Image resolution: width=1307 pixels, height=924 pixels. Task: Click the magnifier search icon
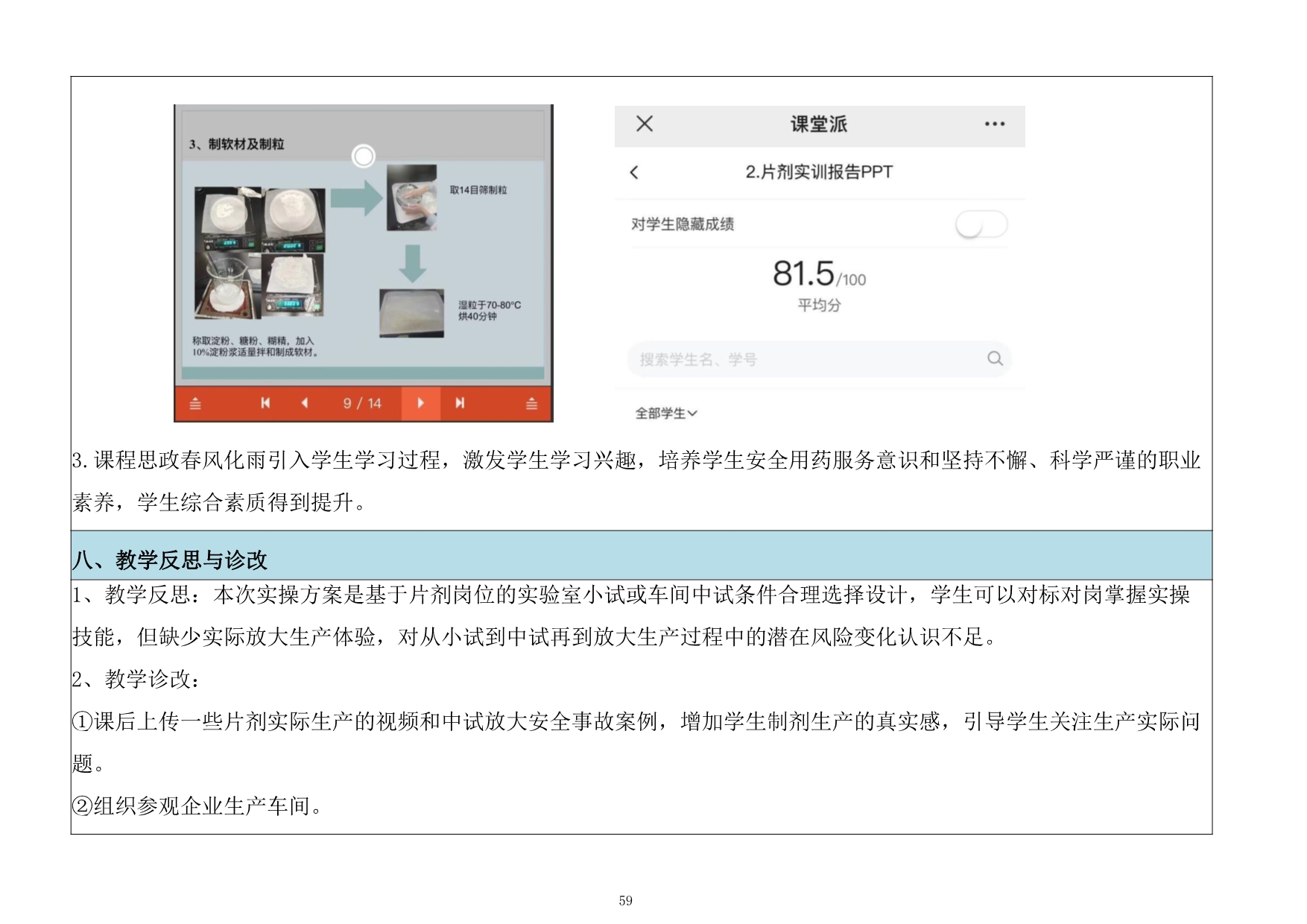[995, 358]
